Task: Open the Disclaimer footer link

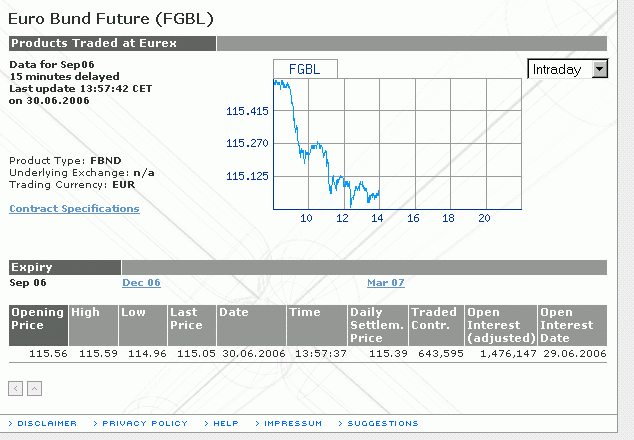Action: click(x=46, y=423)
